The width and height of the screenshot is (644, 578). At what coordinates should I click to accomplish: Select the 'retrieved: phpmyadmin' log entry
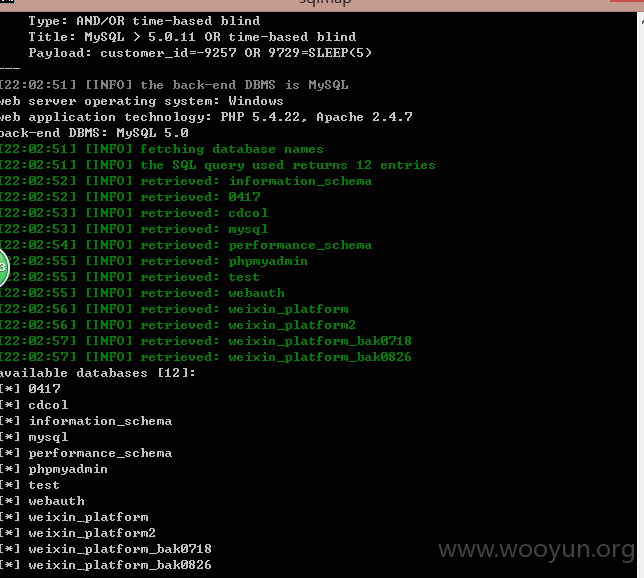[x=154, y=261]
